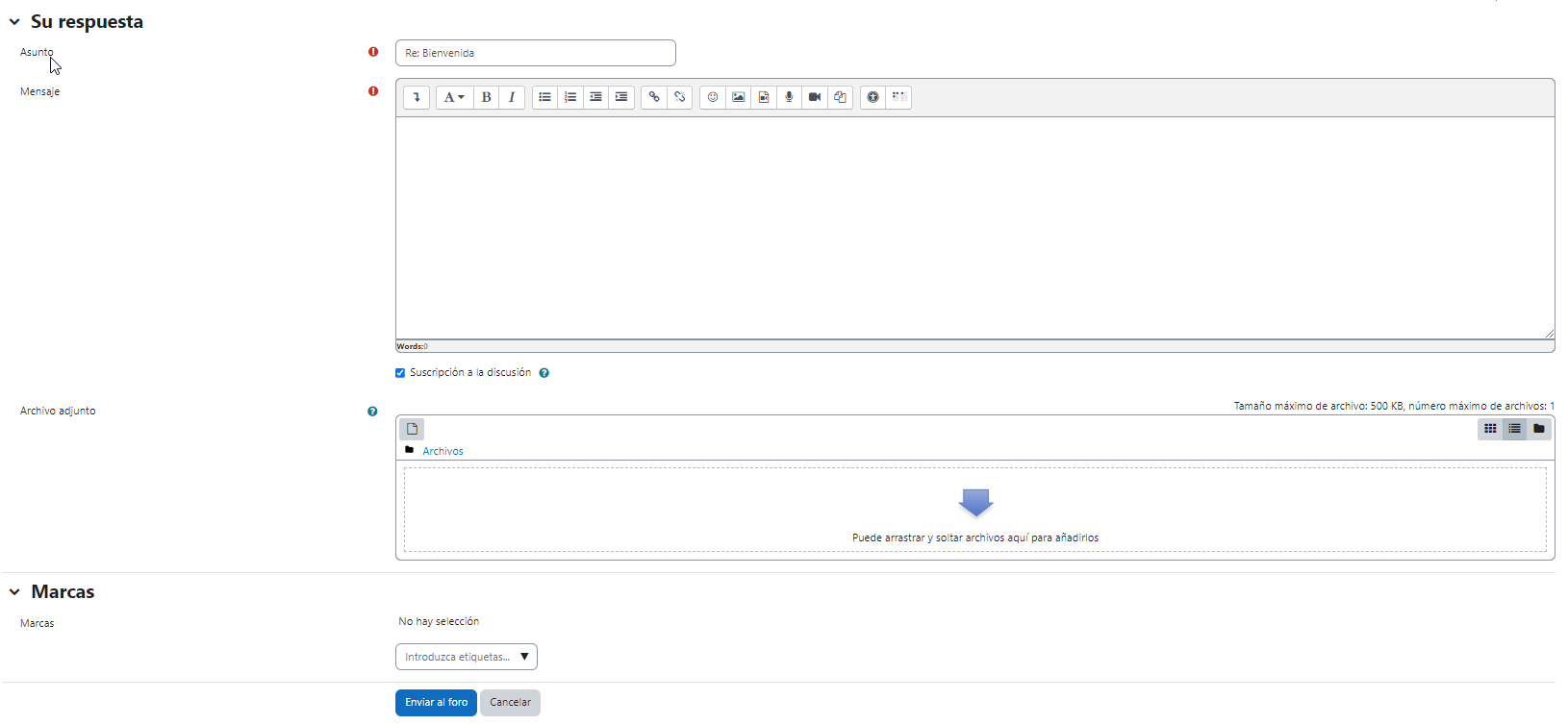The height and width of the screenshot is (725, 1568).
Task: Open the accessibility checker tool
Action: tap(873, 97)
